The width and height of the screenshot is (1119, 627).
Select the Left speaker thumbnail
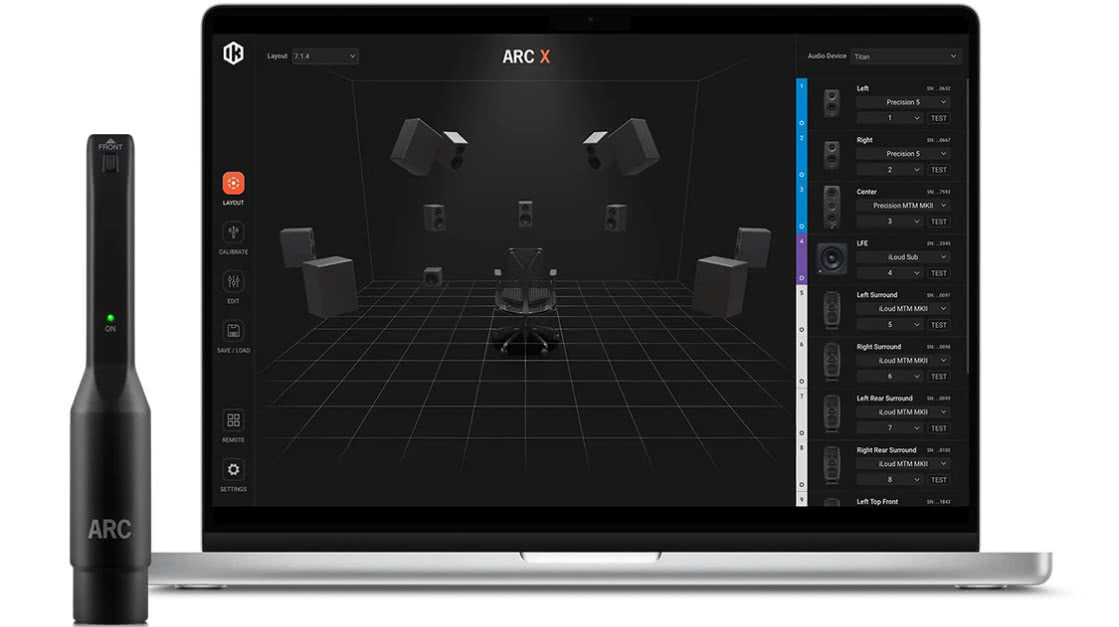pyautogui.click(x=831, y=103)
